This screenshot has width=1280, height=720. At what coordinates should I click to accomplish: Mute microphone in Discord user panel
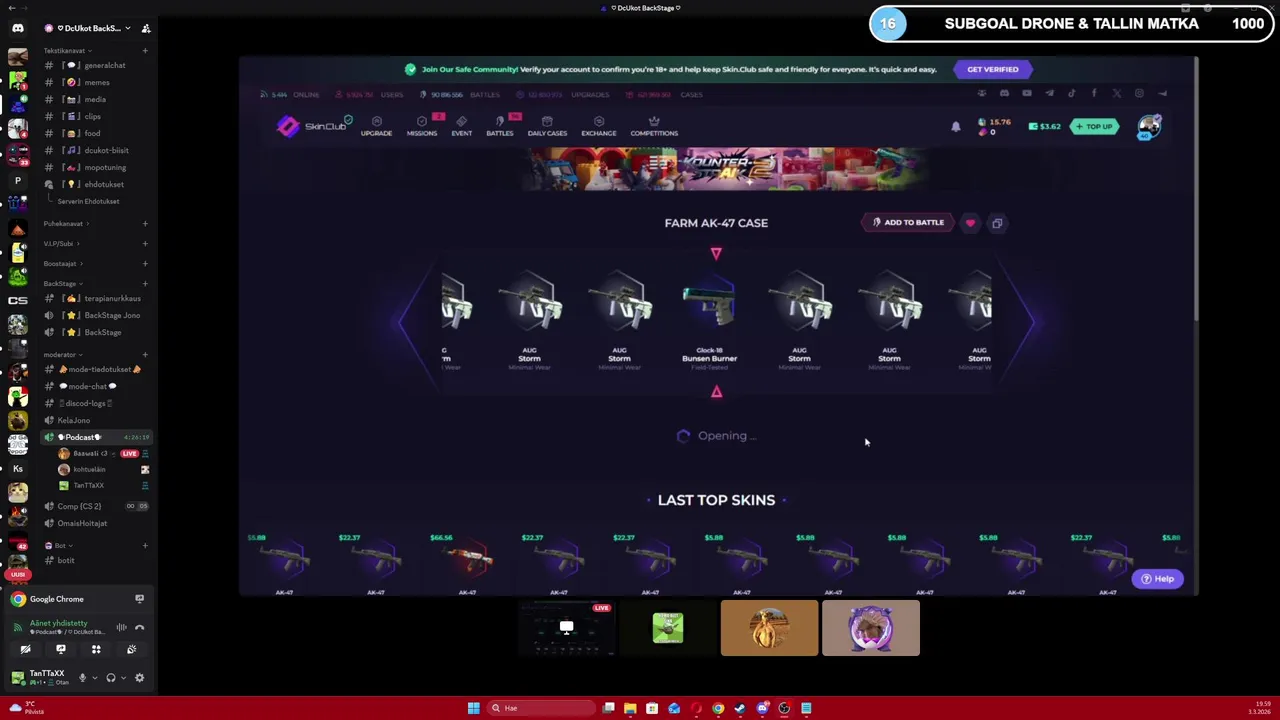pyautogui.click(x=82, y=678)
